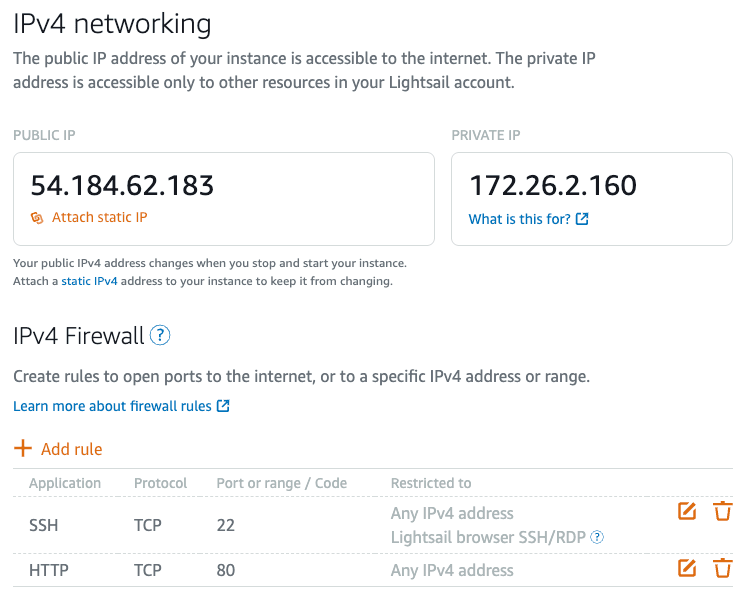The image size is (749, 601).
Task: Click the HTTP application cell
Action: point(49,570)
